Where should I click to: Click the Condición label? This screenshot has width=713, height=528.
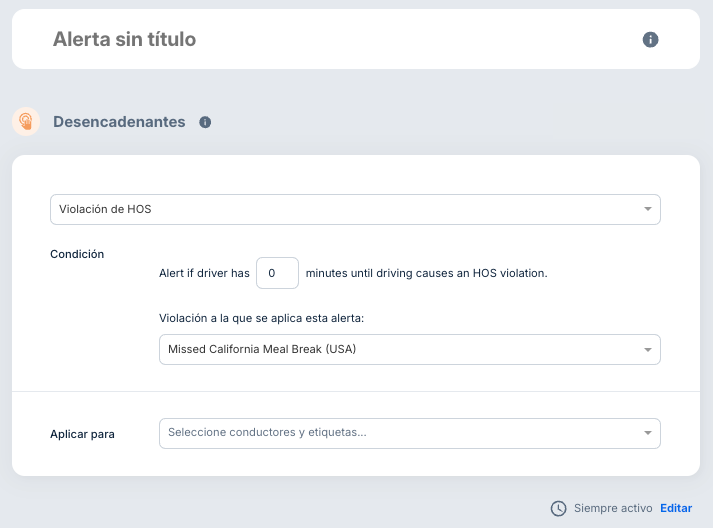point(77,254)
